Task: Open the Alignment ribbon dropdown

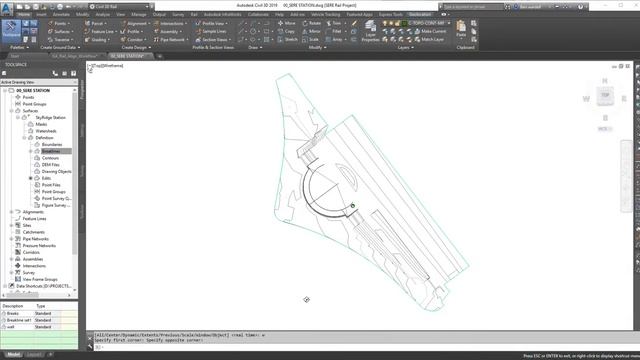Action: (135, 23)
